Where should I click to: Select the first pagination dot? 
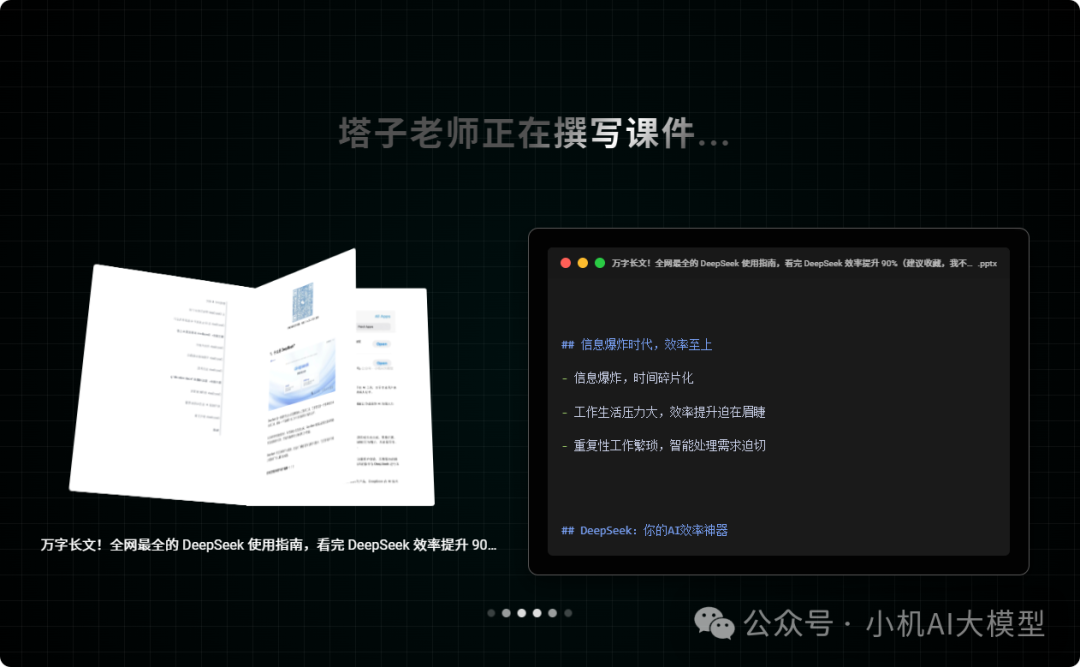[x=491, y=613]
